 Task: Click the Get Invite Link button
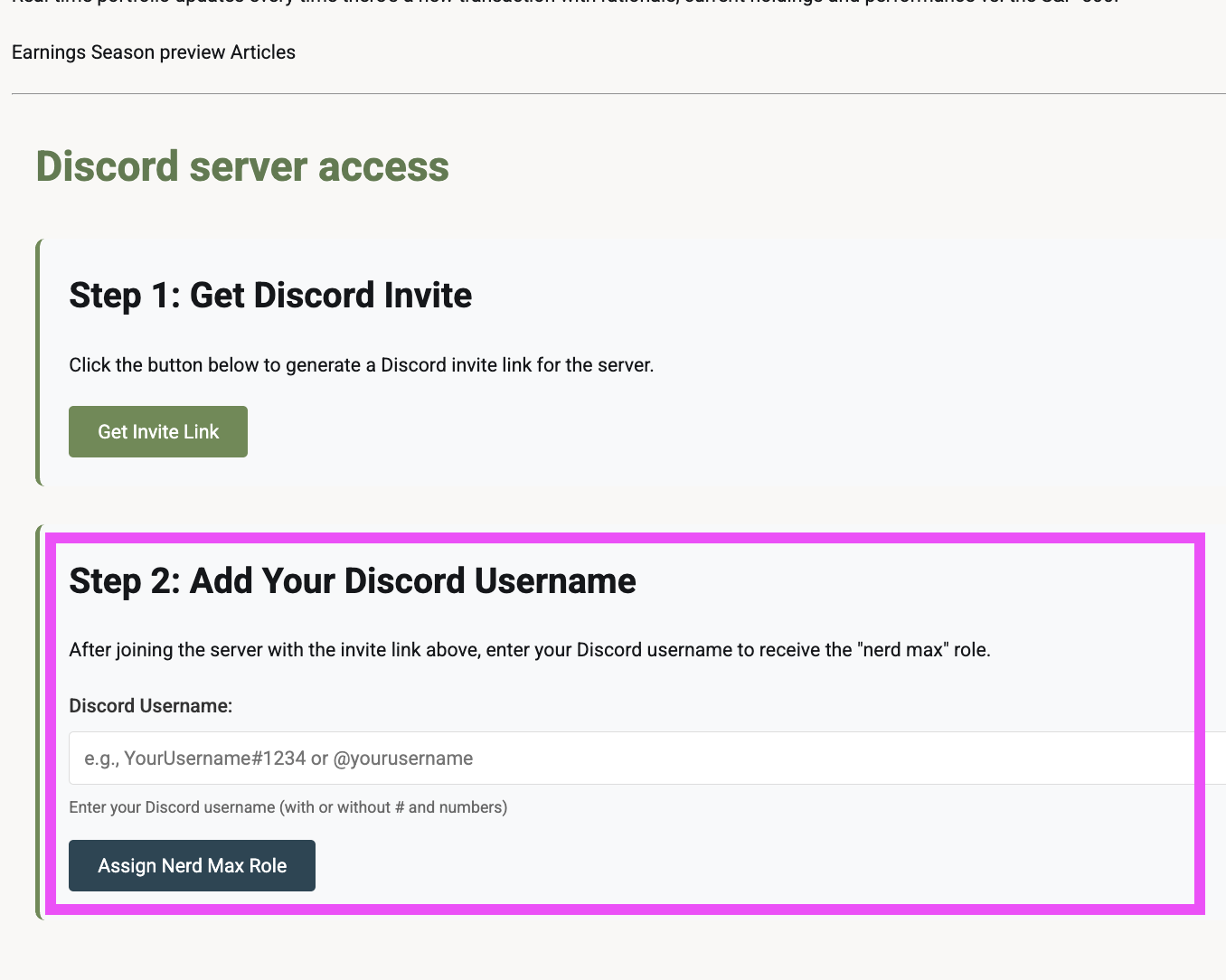(158, 431)
